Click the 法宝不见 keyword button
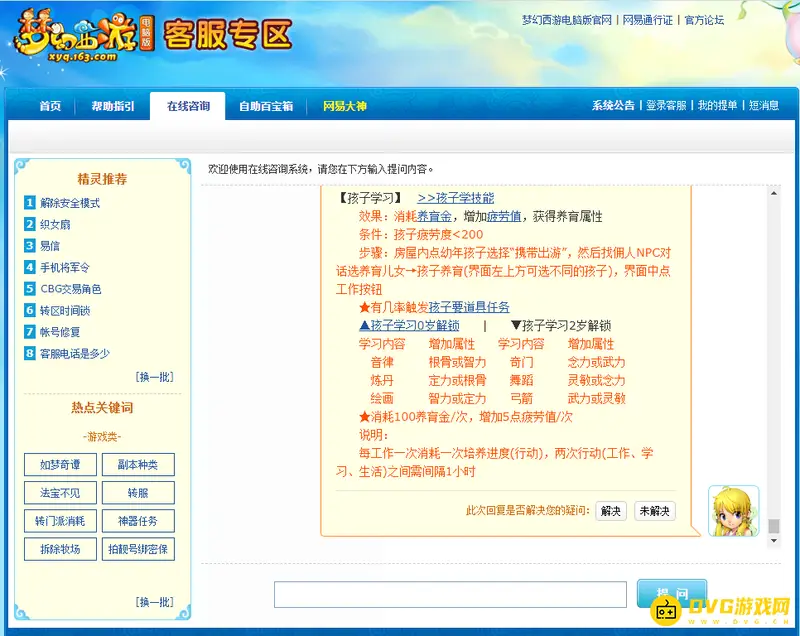Image resolution: width=800 pixels, height=636 pixels. [60, 493]
